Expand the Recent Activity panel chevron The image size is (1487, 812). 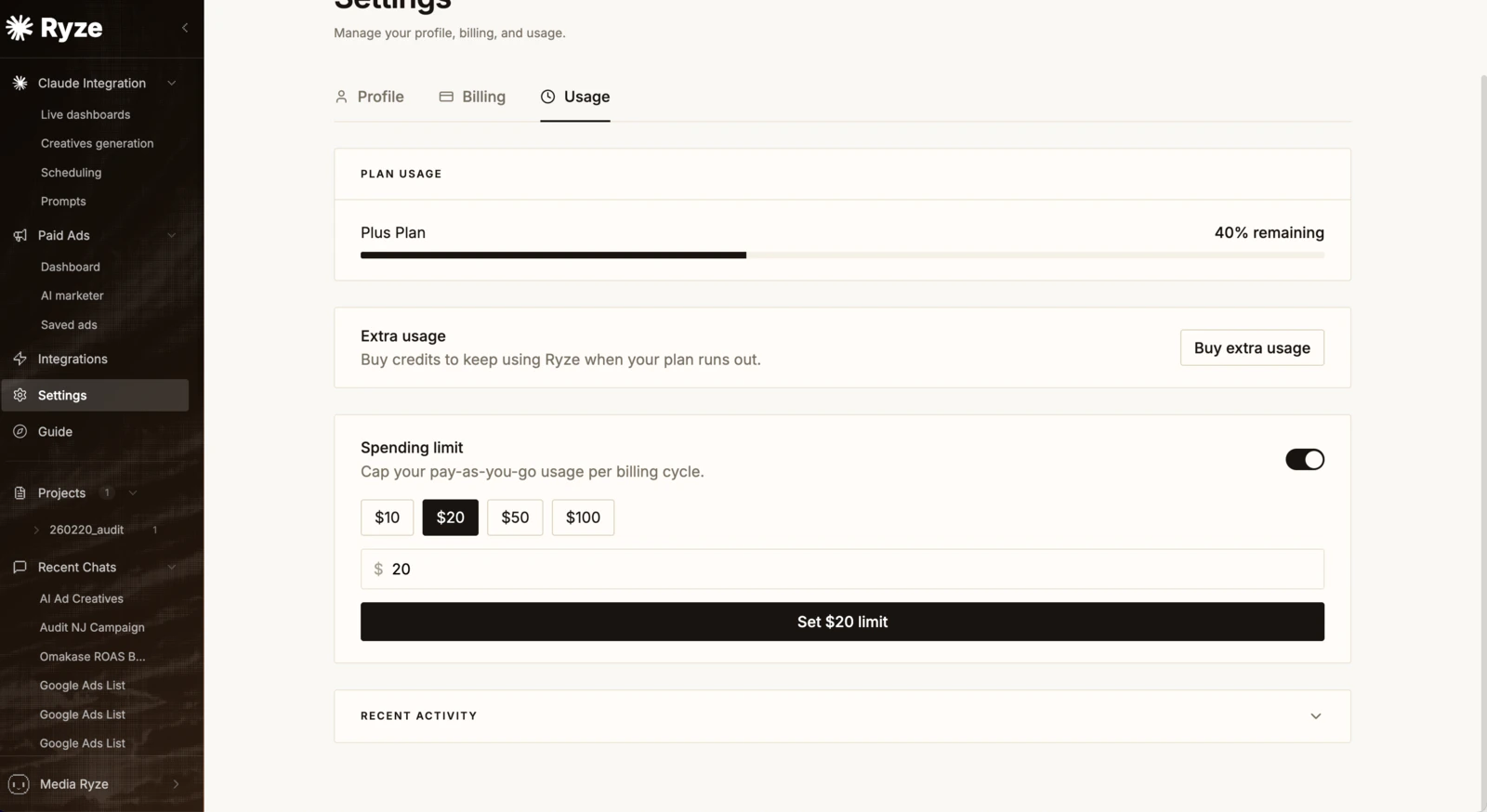tap(1315, 716)
